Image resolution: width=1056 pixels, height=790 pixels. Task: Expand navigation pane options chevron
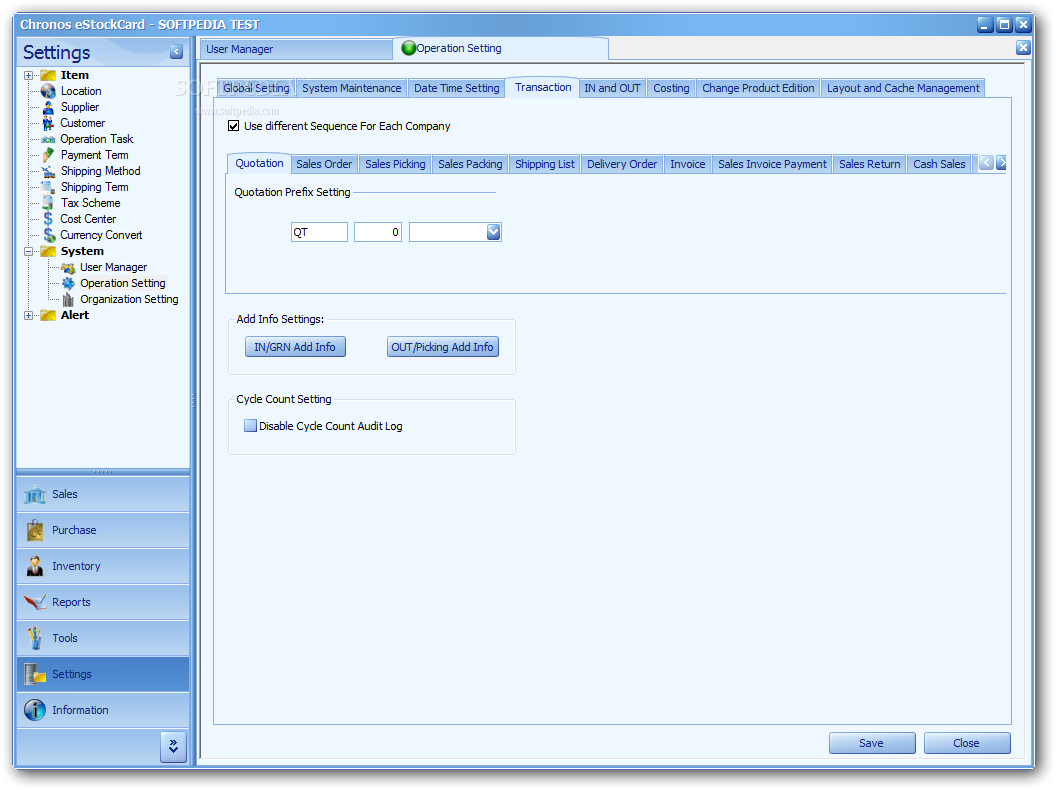tap(173, 746)
